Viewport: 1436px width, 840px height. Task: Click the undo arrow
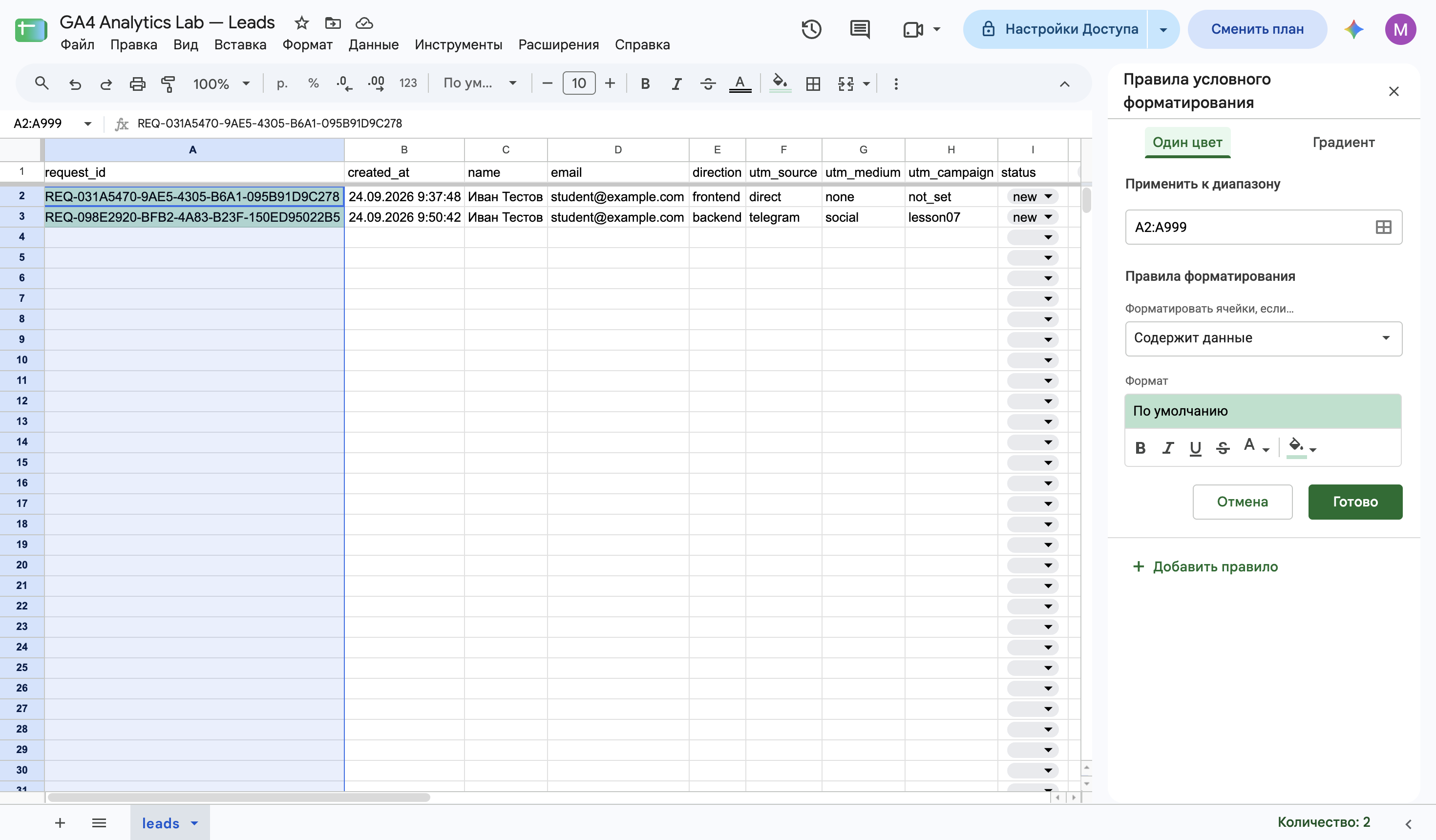click(x=75, y=84)
